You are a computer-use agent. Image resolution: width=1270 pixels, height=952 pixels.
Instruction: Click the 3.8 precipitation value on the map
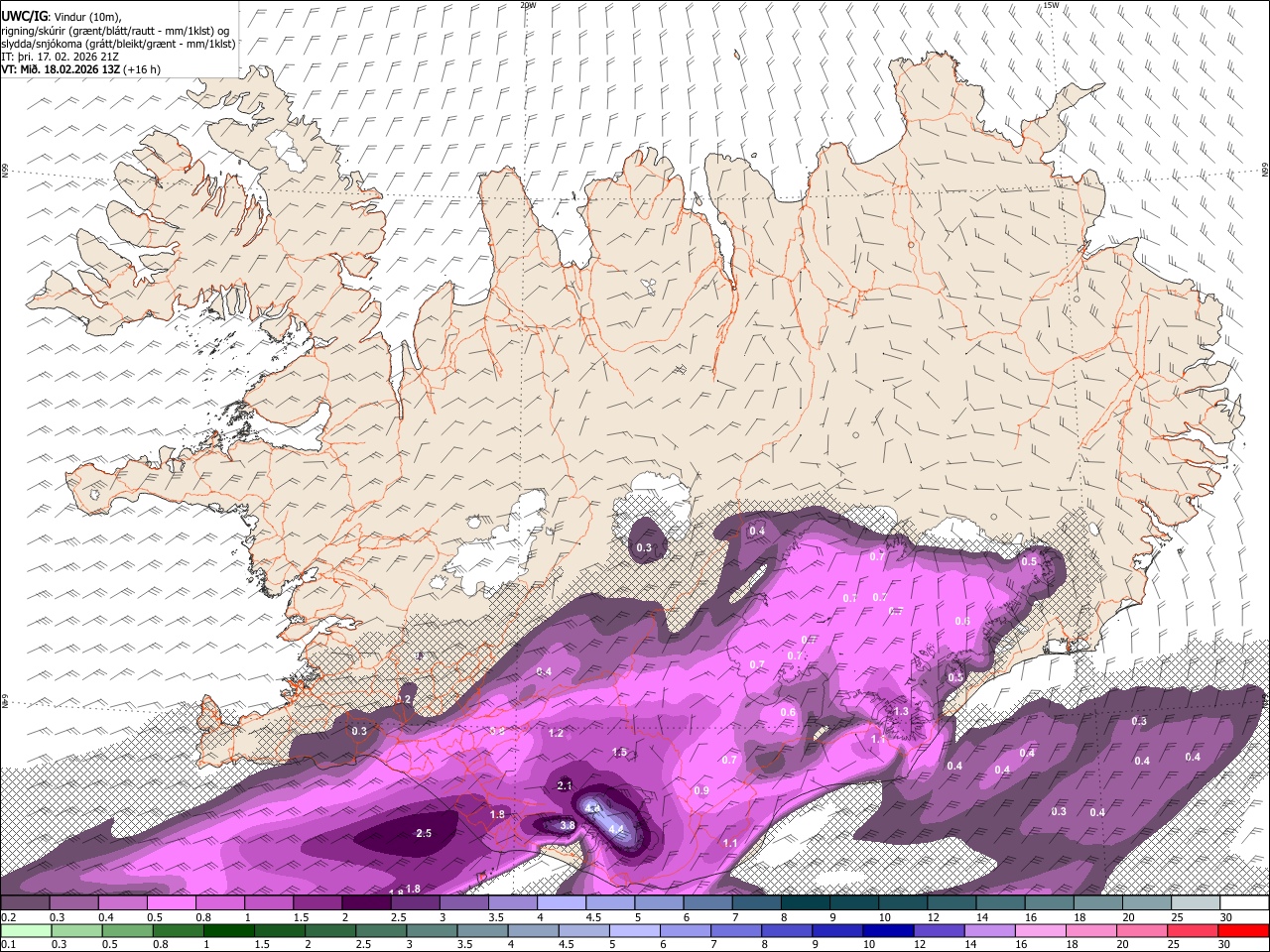click(568, 824)
